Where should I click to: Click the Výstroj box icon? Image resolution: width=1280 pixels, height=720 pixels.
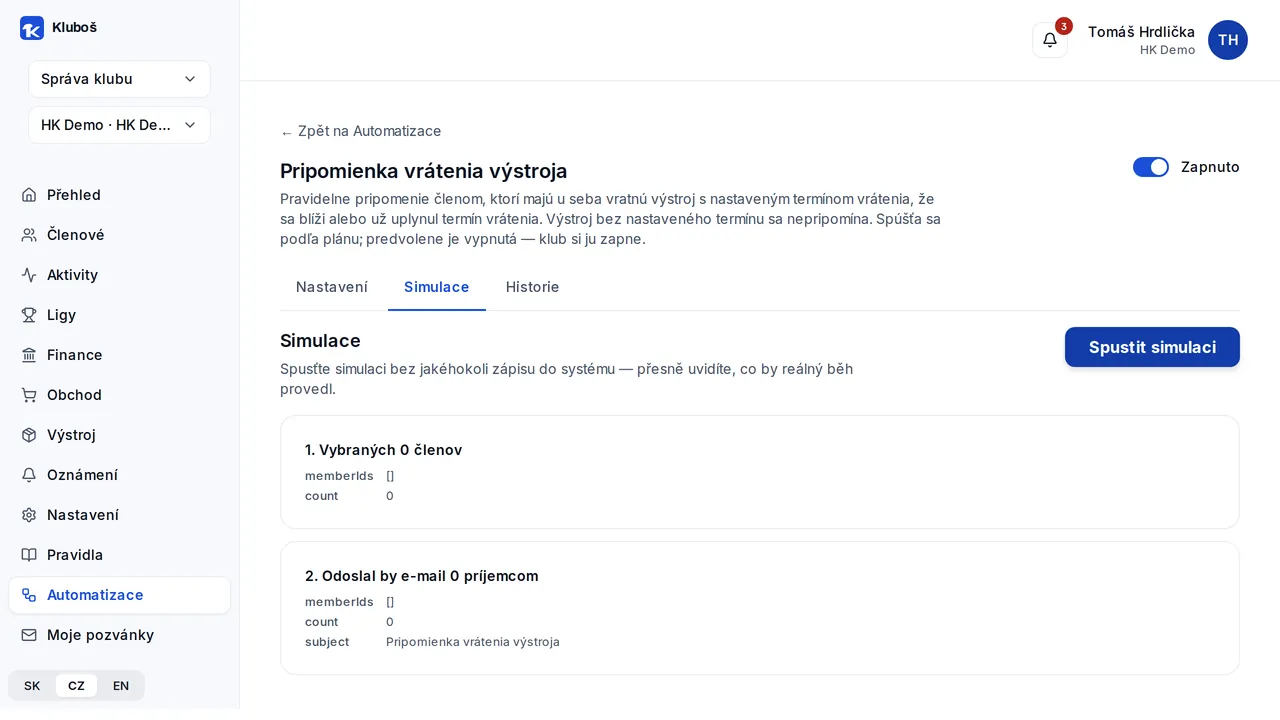click(x=29, y=435)
